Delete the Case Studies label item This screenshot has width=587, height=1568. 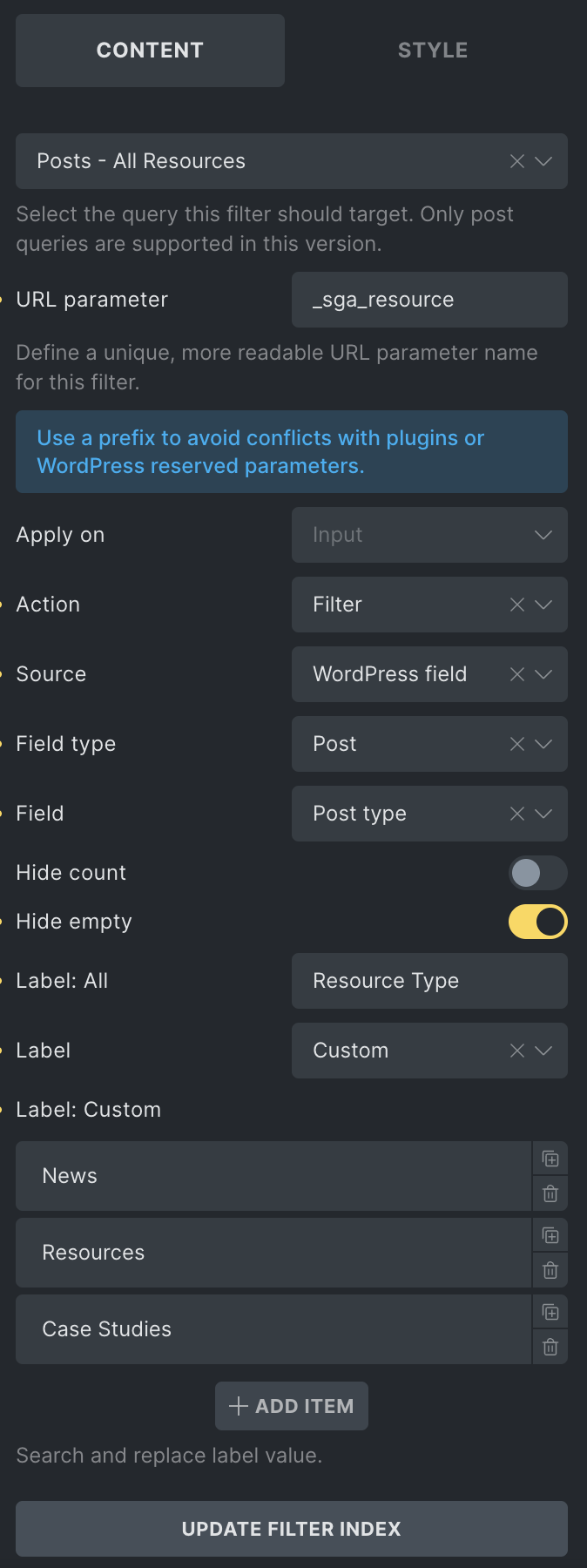(550, 1347)
